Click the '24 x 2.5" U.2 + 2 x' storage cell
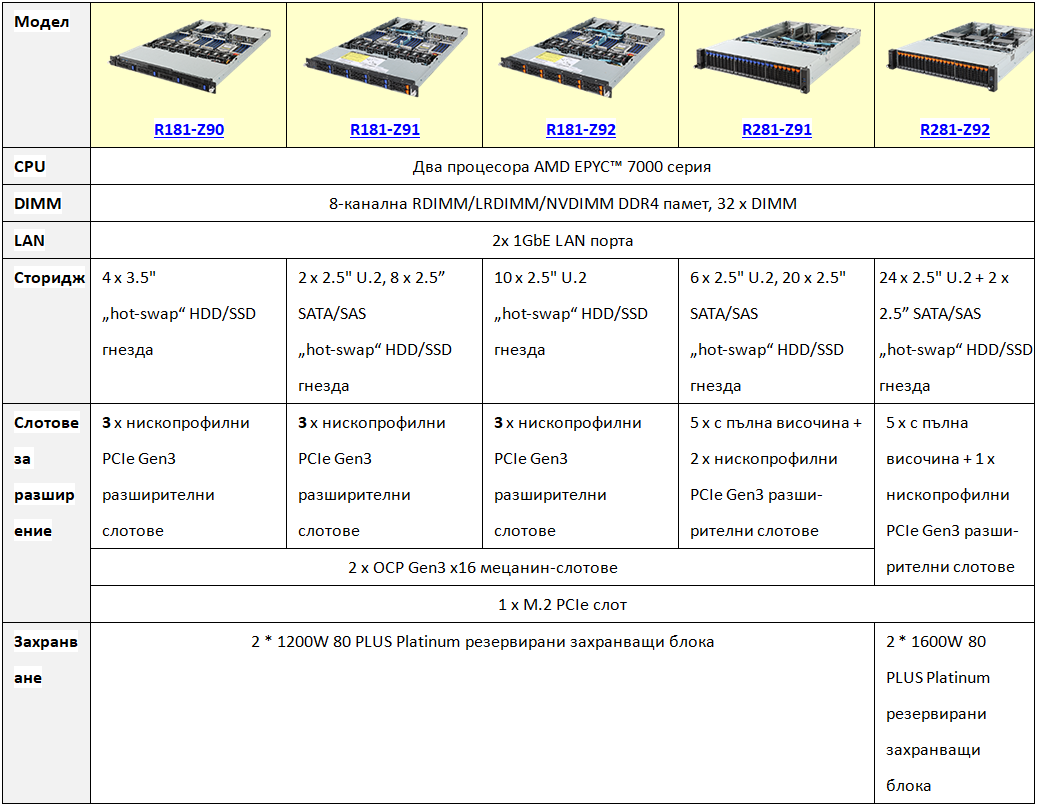1037x806 pixels. [x=954, y=331]
